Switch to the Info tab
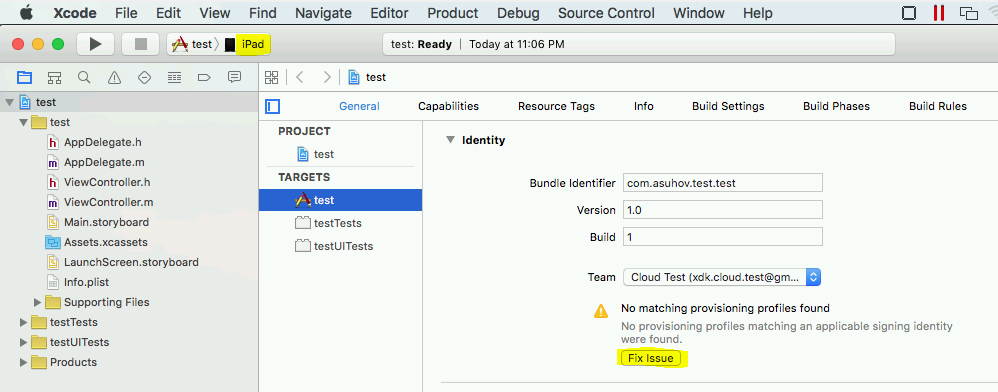The height and width of the screenshot is (392, 998). coord(643,106)
